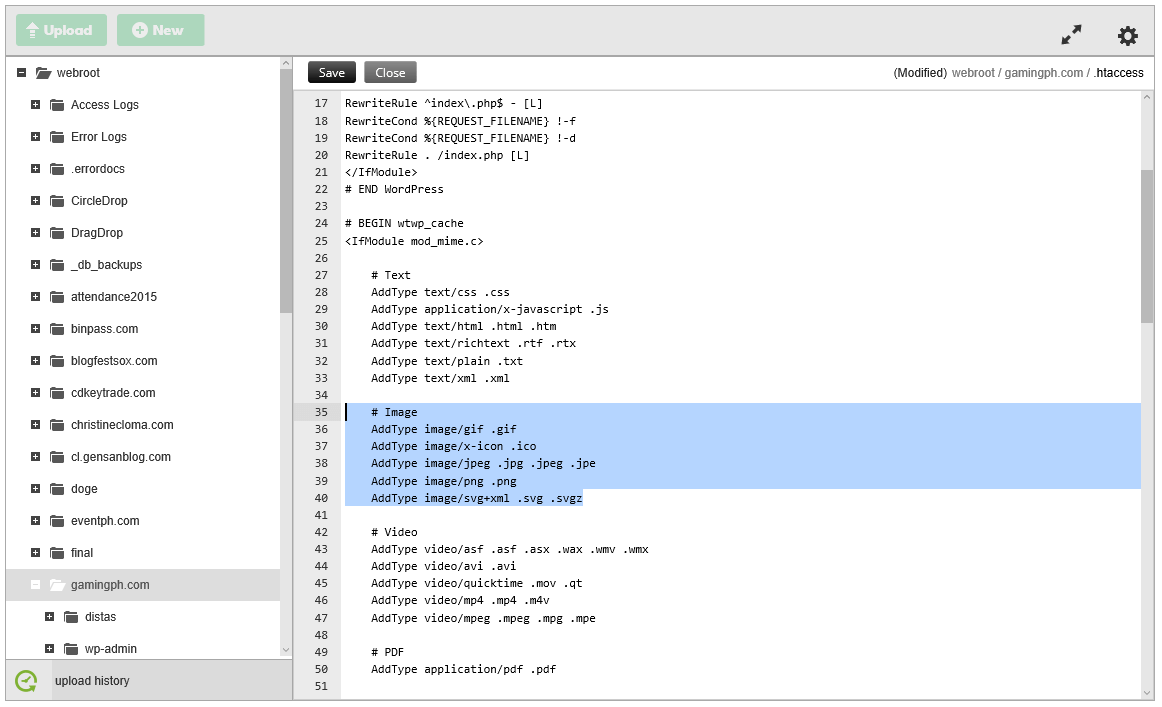
Task: Click the christinecloma.com folder icon
Action: 57,425
